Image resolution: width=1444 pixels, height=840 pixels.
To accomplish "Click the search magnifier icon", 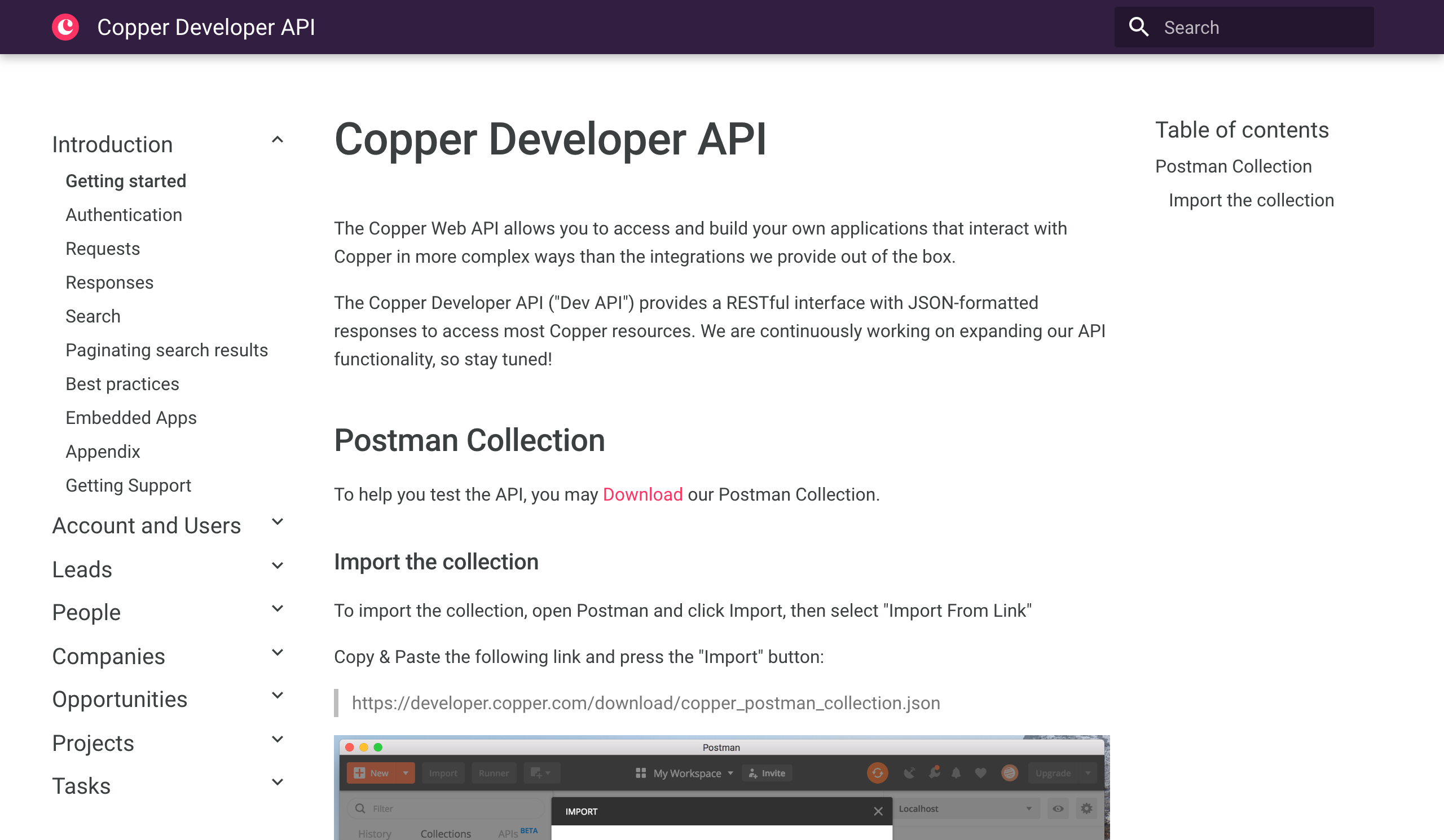I will click(1138, 27).
